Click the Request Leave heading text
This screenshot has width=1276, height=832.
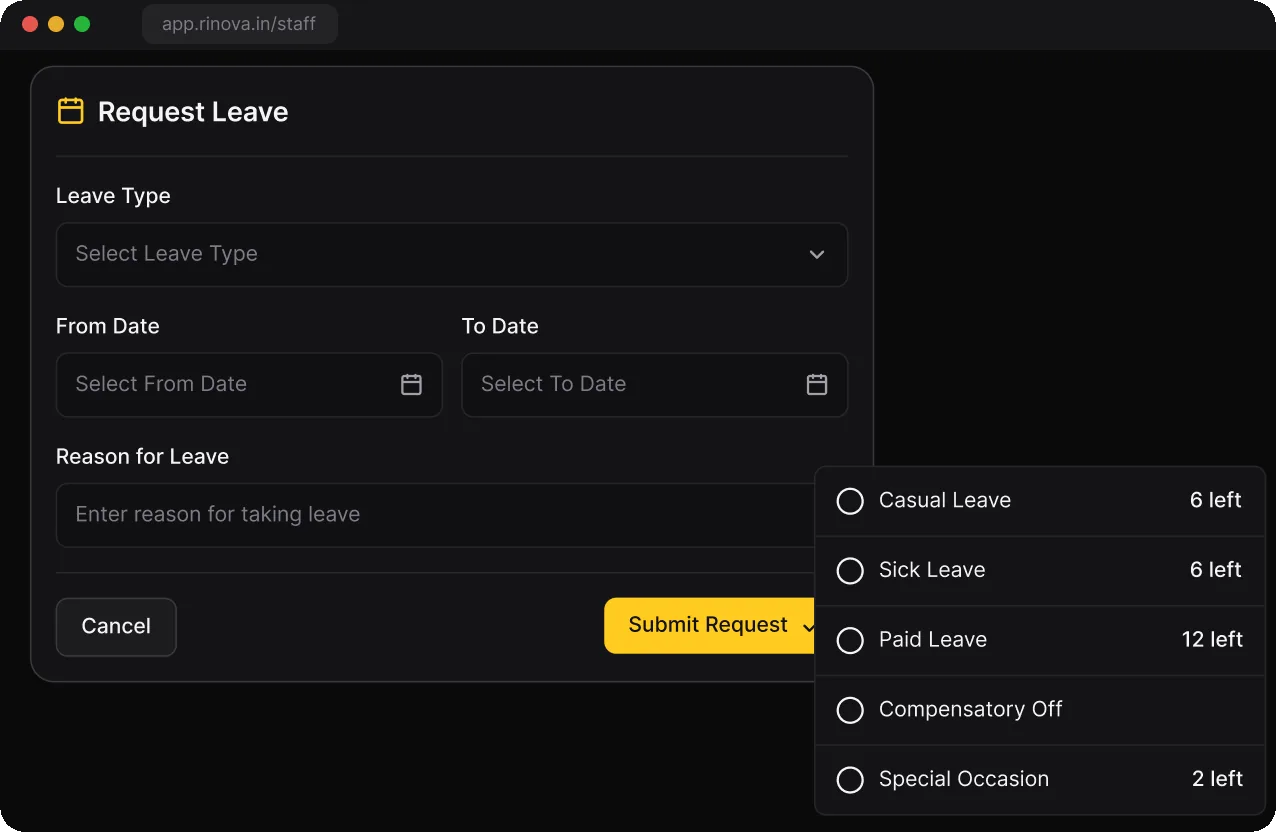point(193,112)
